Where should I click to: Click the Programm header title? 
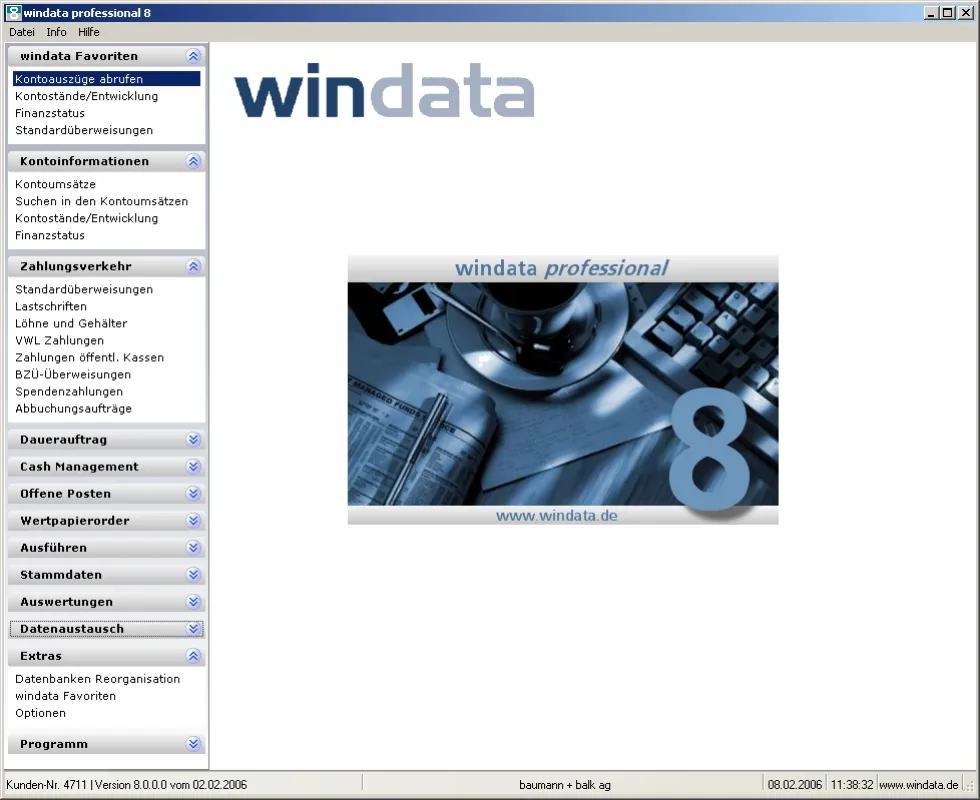54,744
